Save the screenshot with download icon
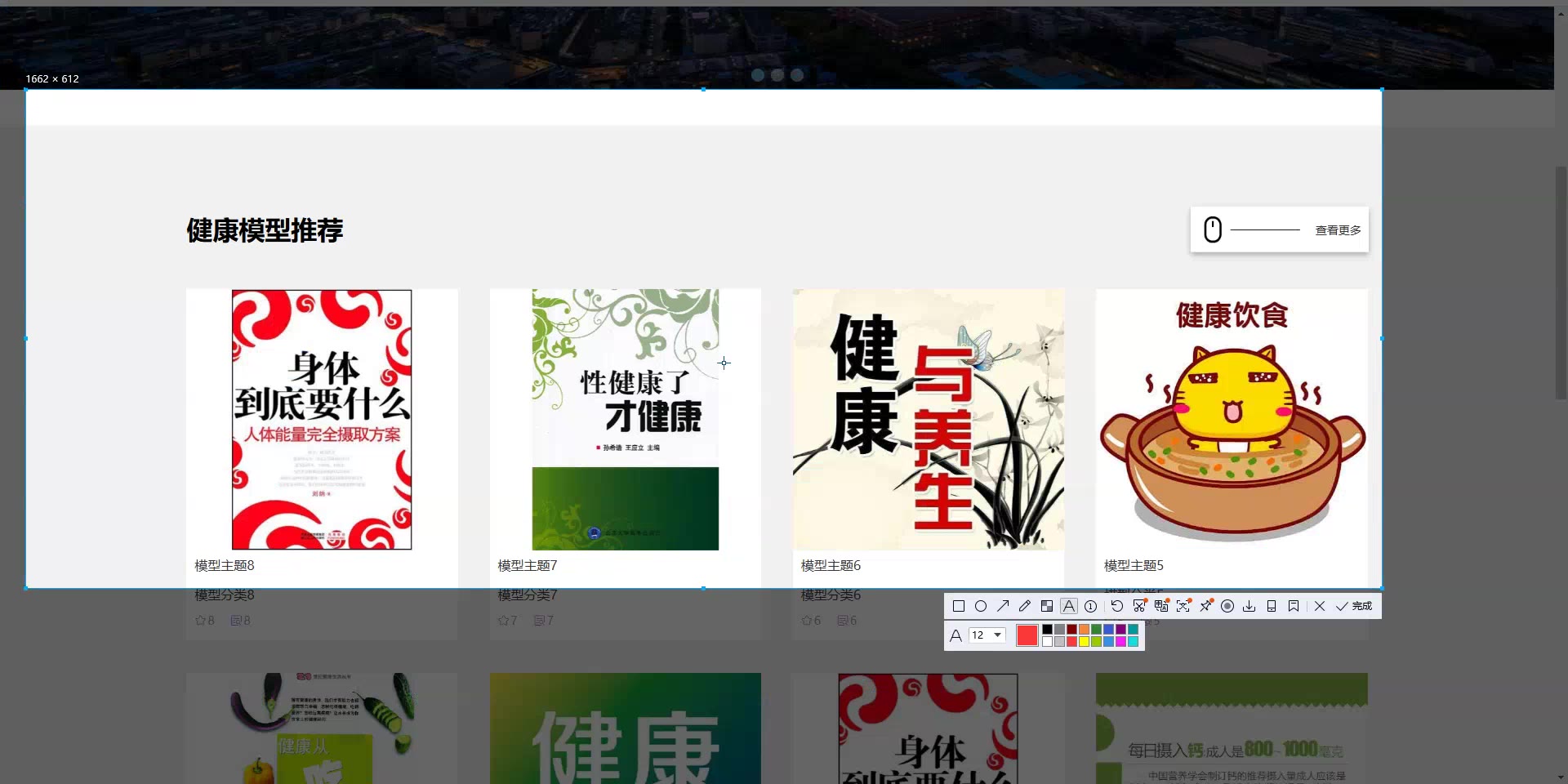Image resolution: width=1568 pixels, height=784 pixels. [1249, 606]
